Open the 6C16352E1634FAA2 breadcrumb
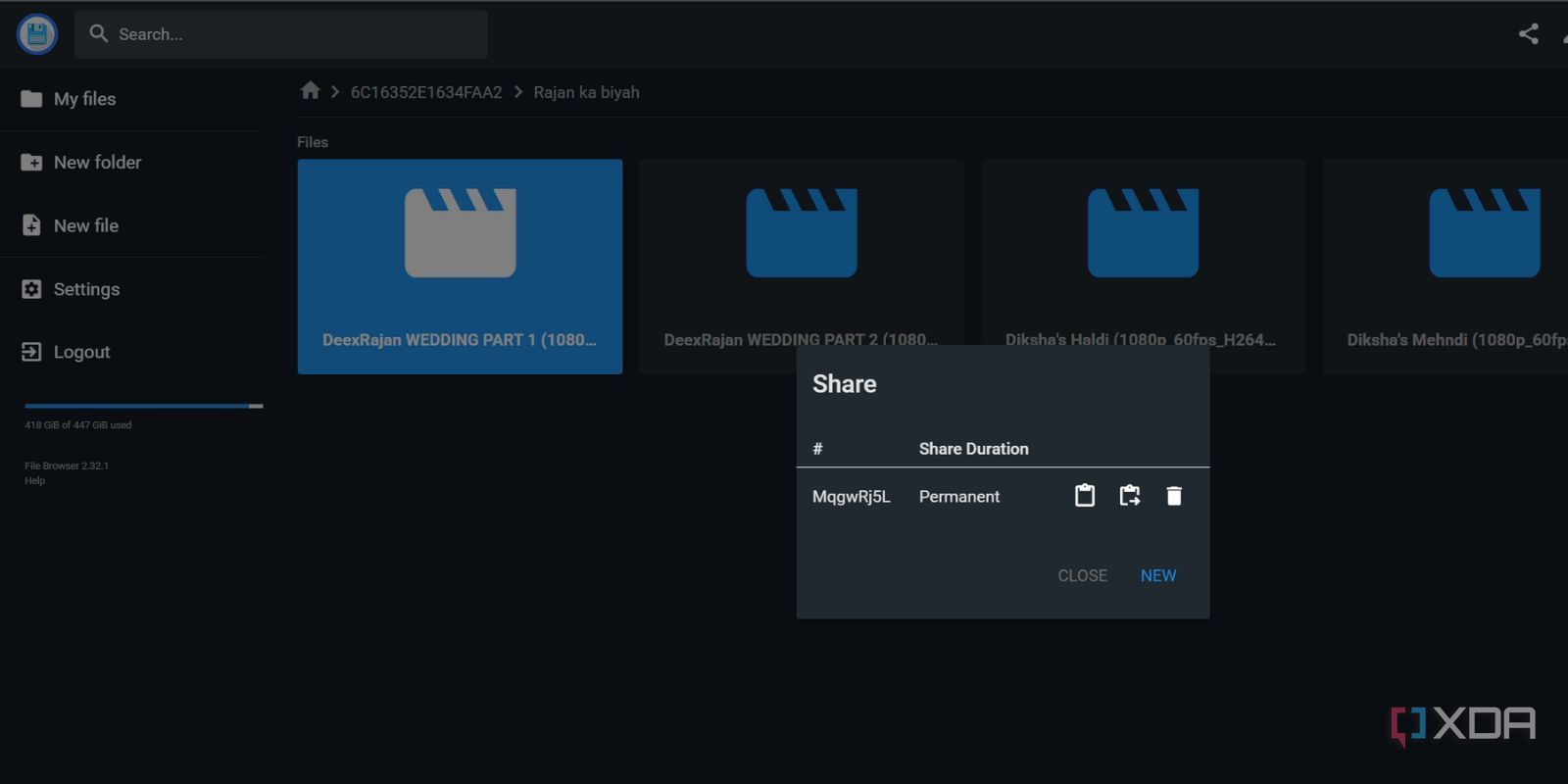The image size is (1568, 784). click(426, 92)
